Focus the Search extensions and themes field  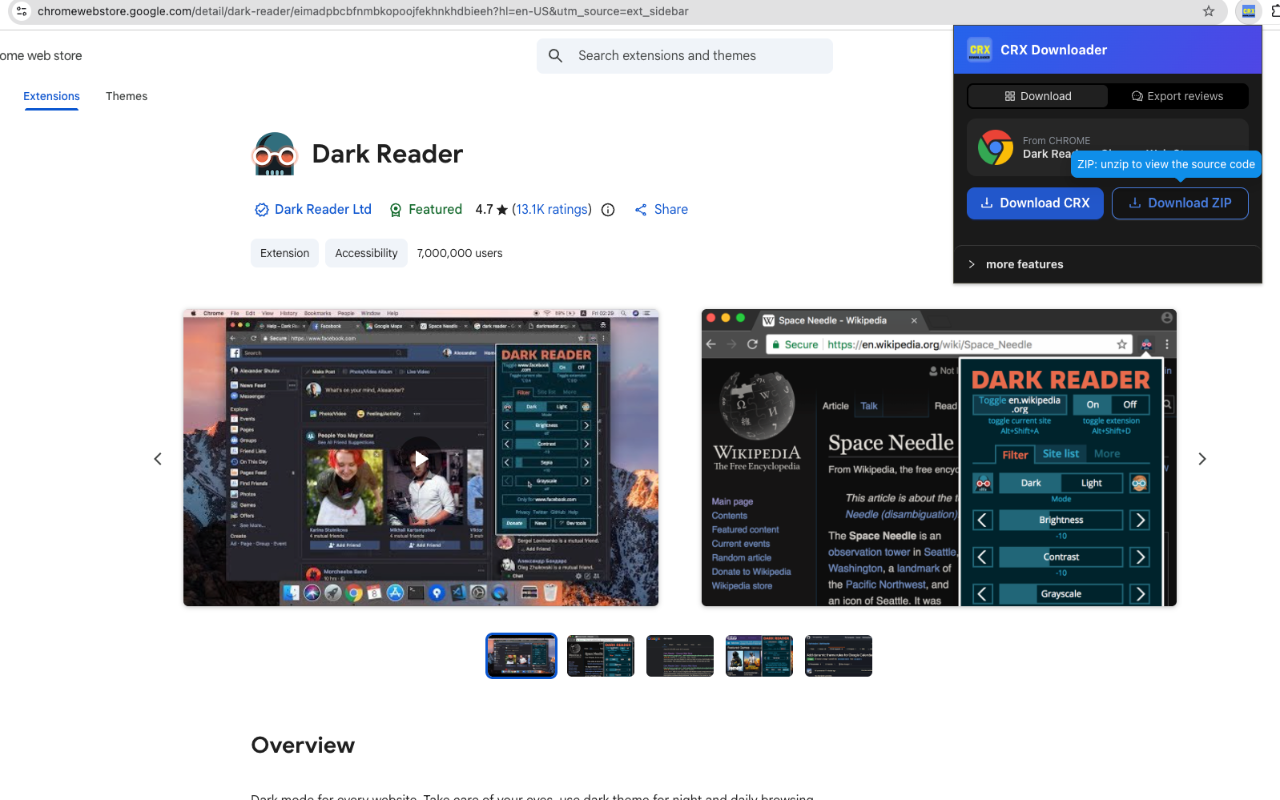click(x=685, y=56)
